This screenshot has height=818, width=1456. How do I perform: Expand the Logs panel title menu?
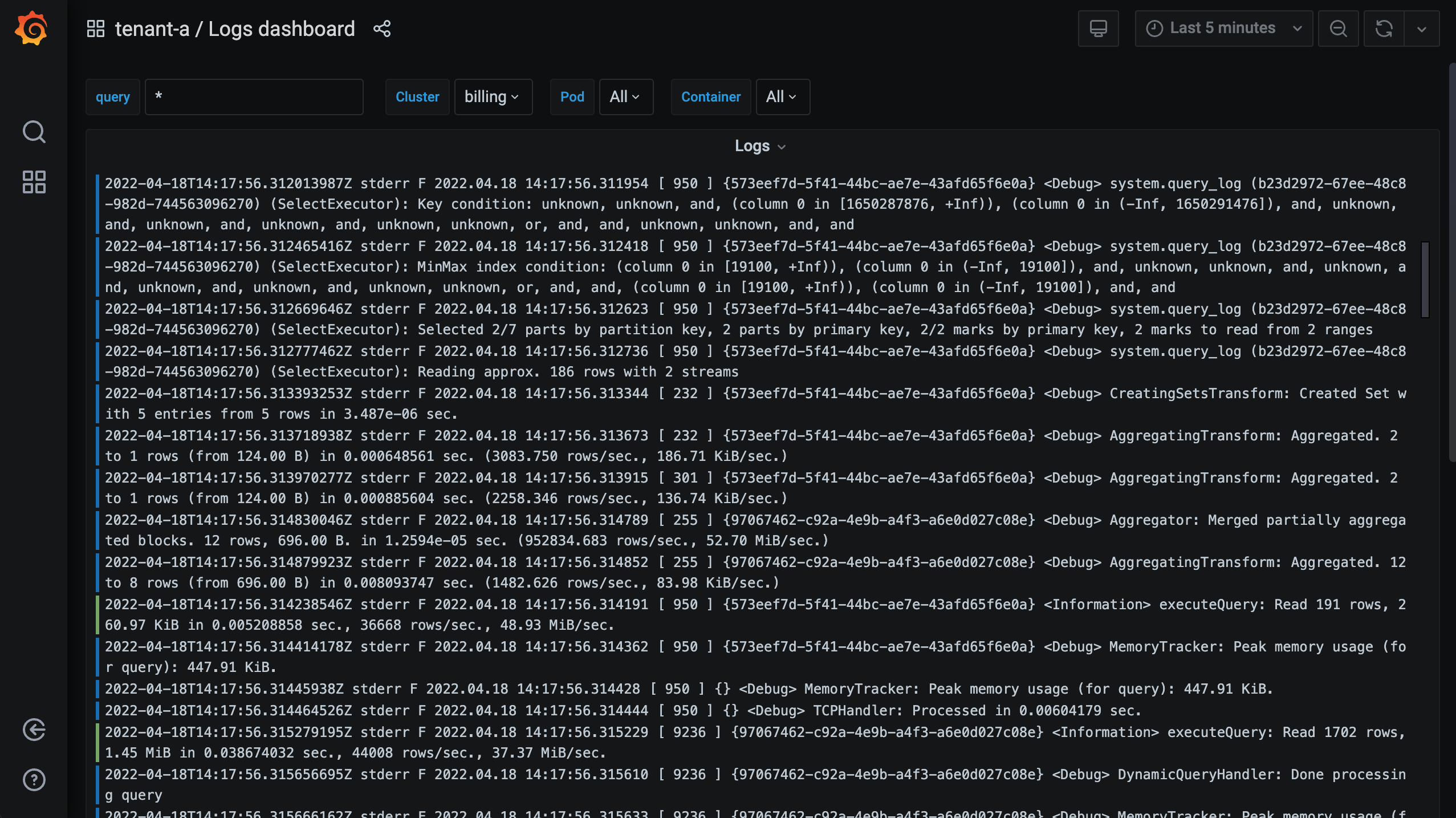click(x=760, y=146)
